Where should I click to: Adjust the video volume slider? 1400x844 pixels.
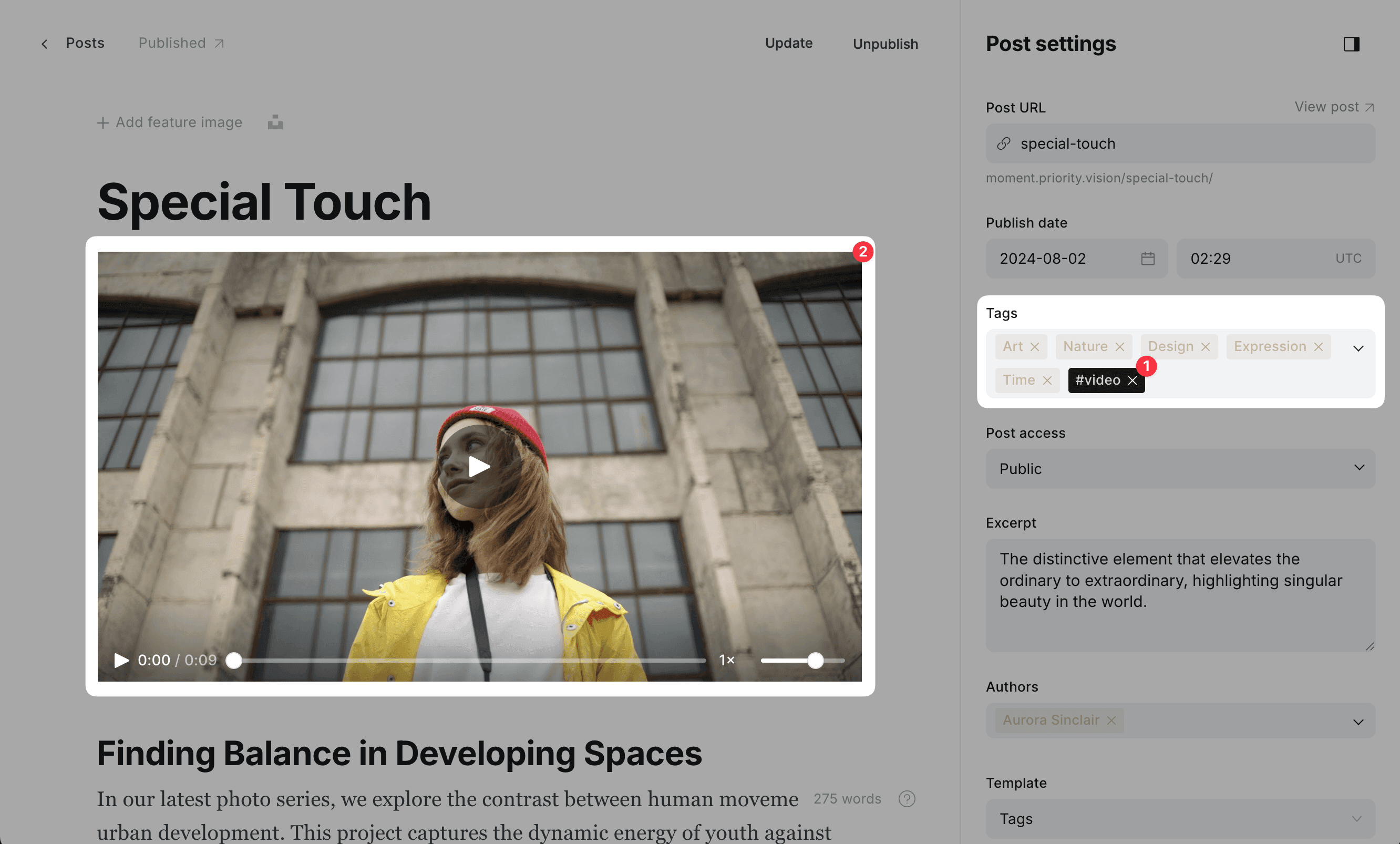815,660
